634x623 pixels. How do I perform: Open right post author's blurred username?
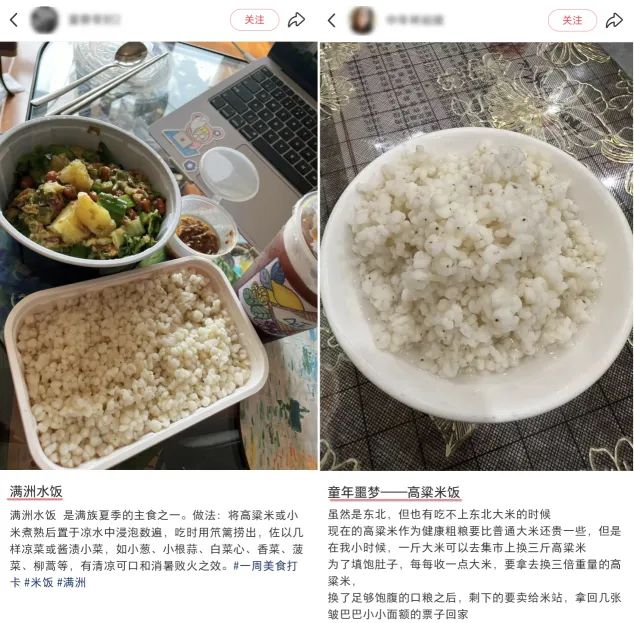pos(414,20)
